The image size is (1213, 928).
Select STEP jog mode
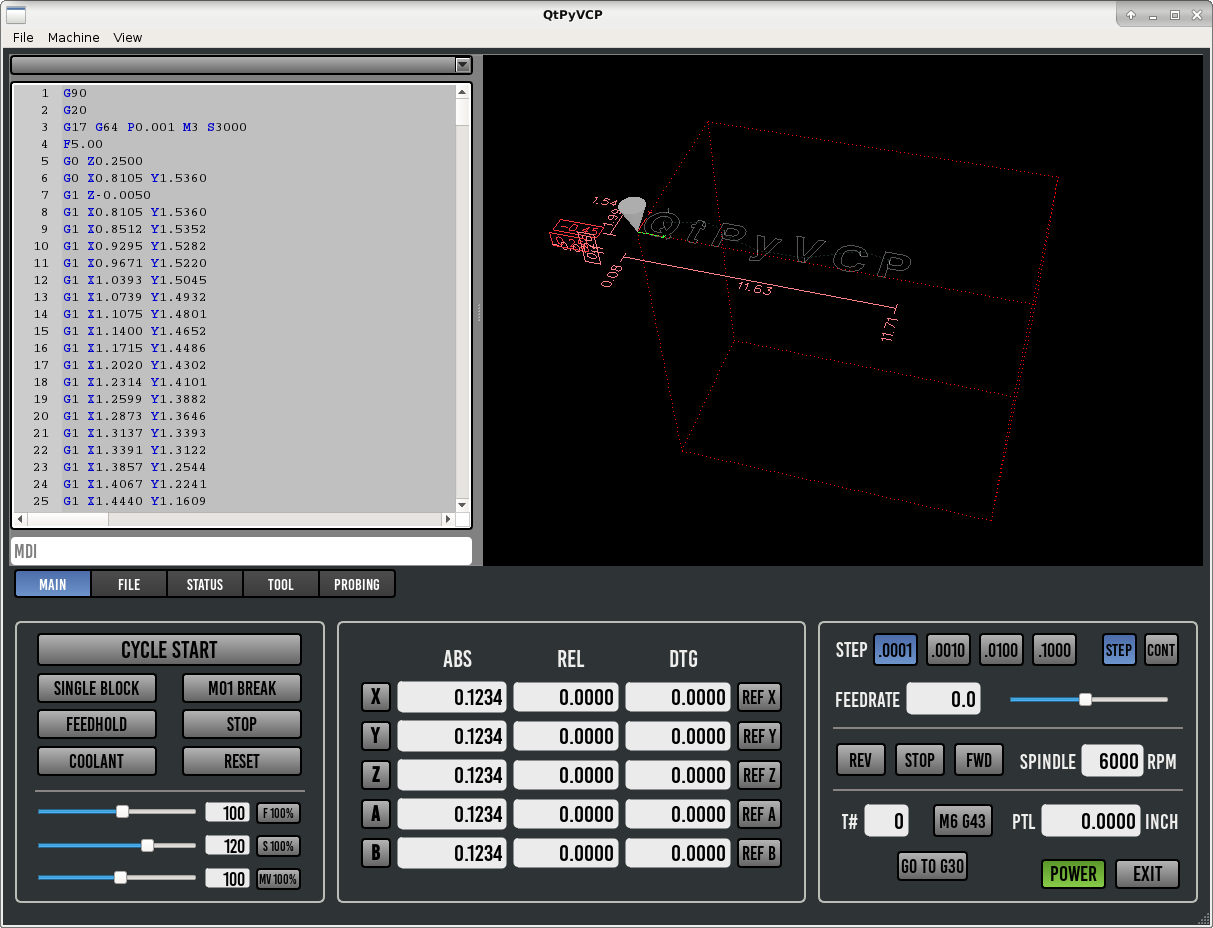(x=1119, y=650)
